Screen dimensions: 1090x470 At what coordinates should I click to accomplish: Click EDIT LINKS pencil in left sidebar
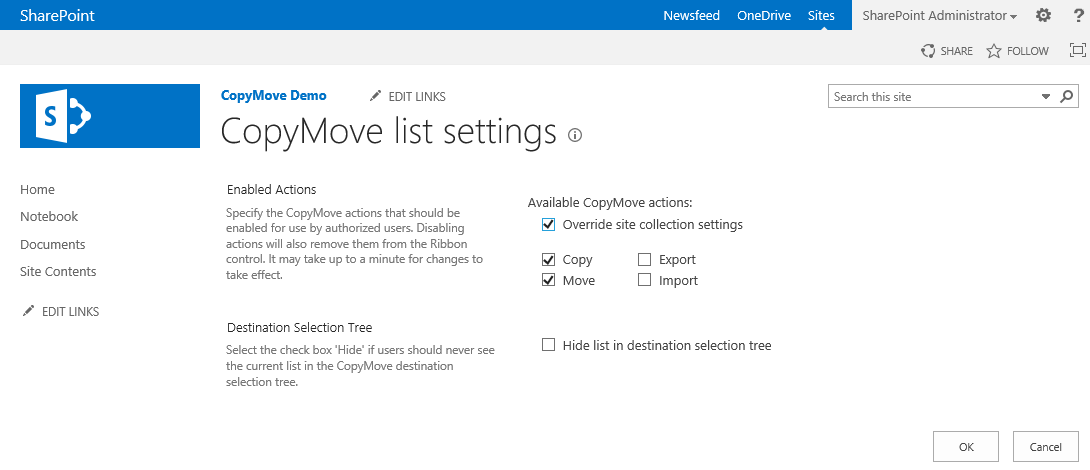click(x=61, y=311)
